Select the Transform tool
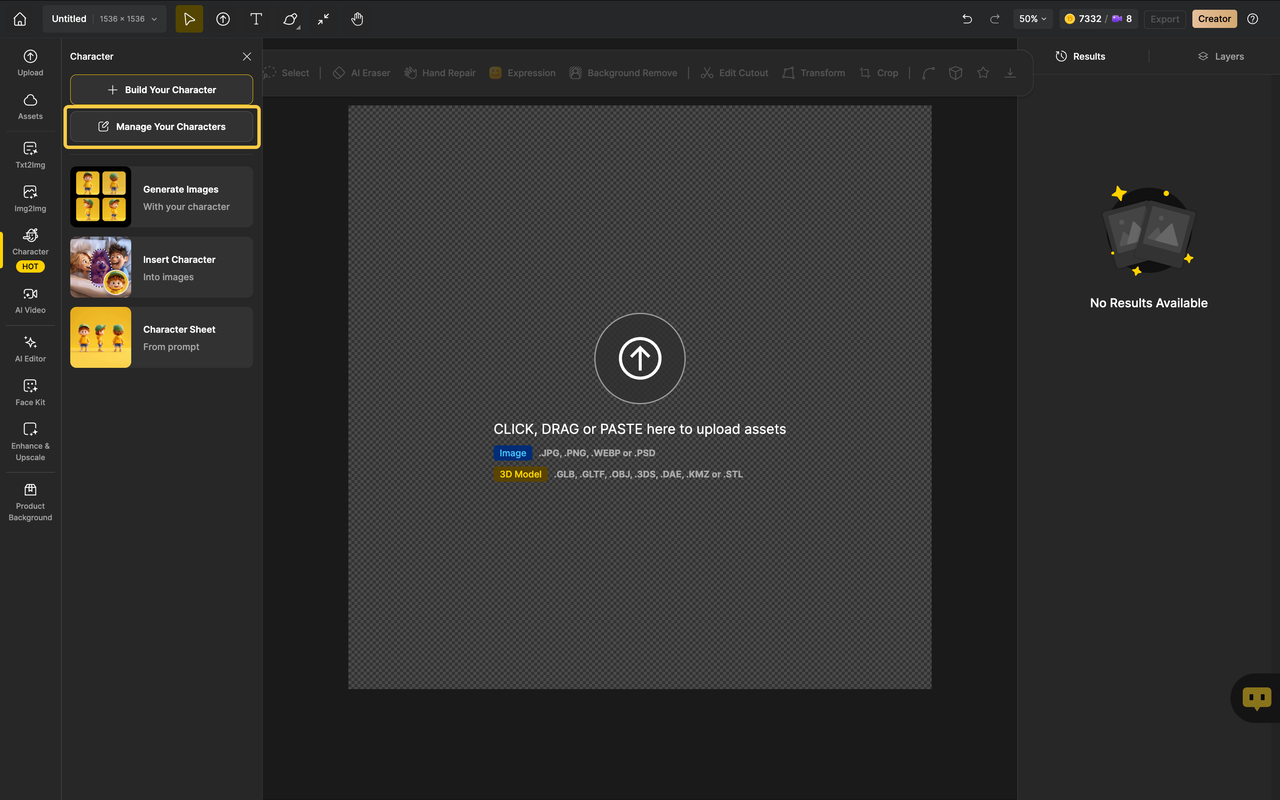Image resolution: width=1280 pixels, height=800 pixels. (x=813, y=72)
